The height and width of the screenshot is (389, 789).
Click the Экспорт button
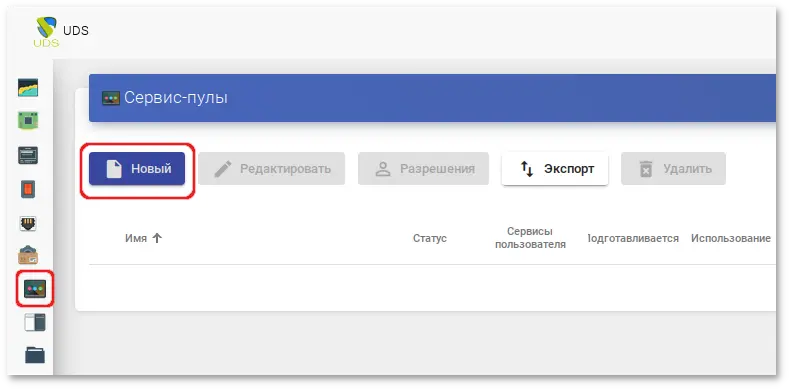[x=555, y=169]
